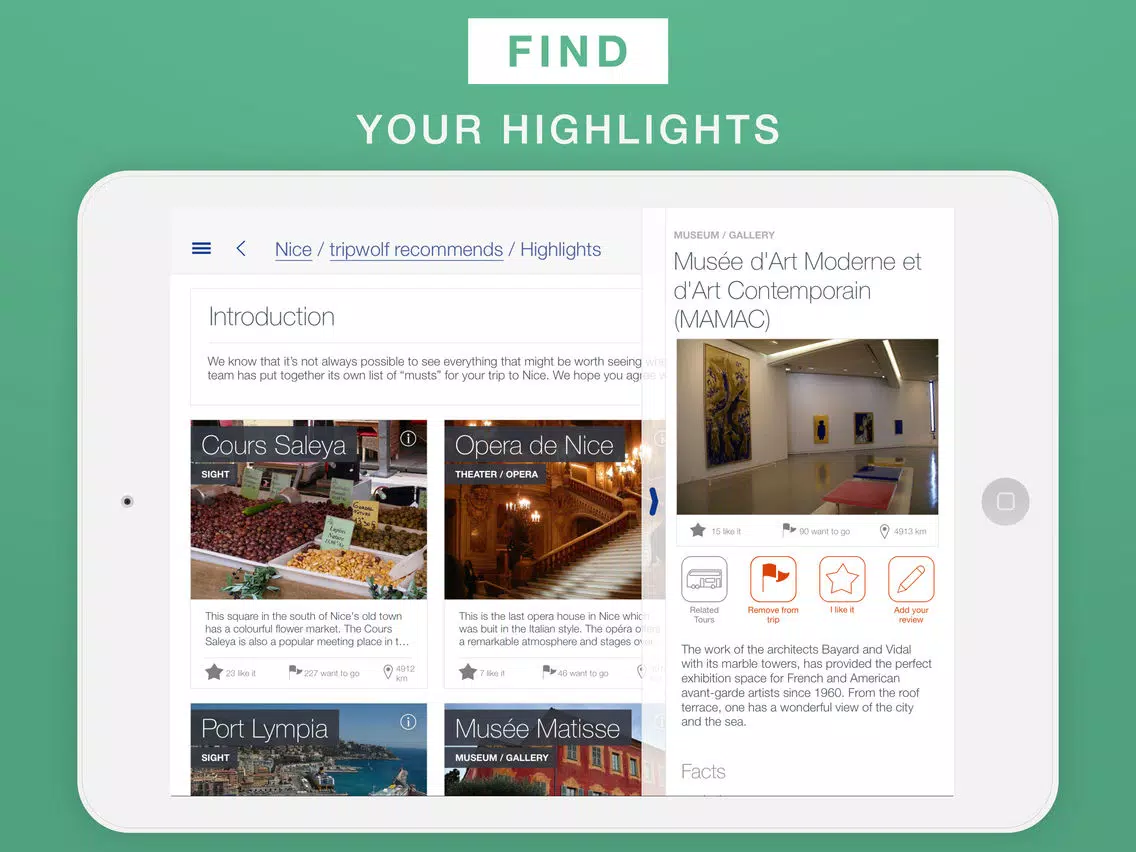
Task: Open the Cours Saleya photo card
Action: click(x=309, y=509)
